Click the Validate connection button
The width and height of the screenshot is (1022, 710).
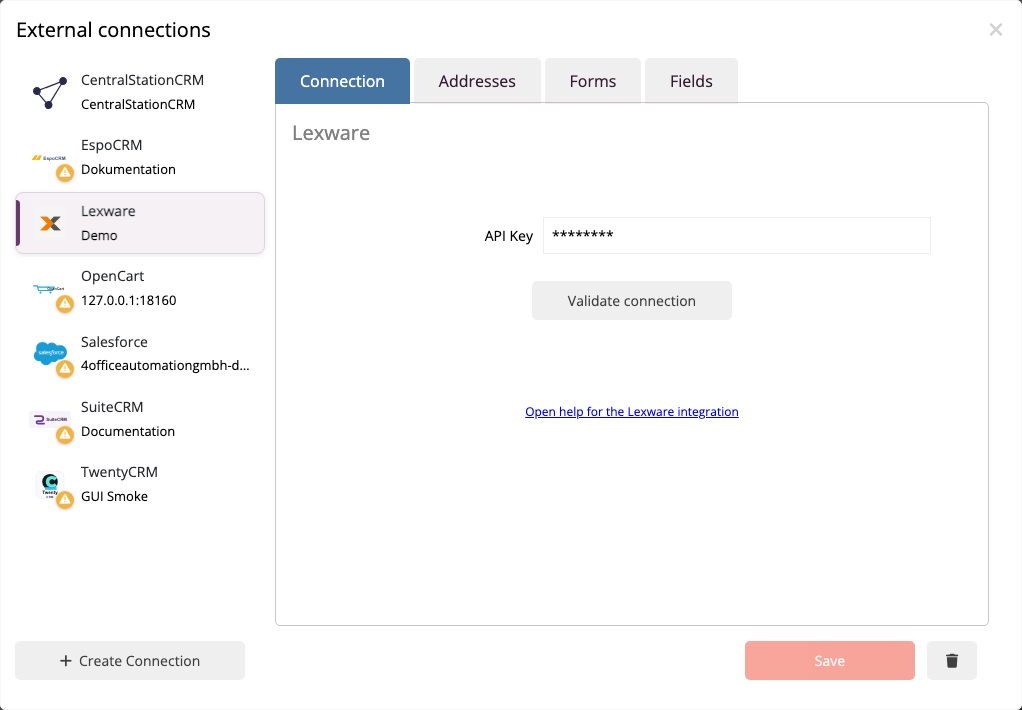coord(632,301)
